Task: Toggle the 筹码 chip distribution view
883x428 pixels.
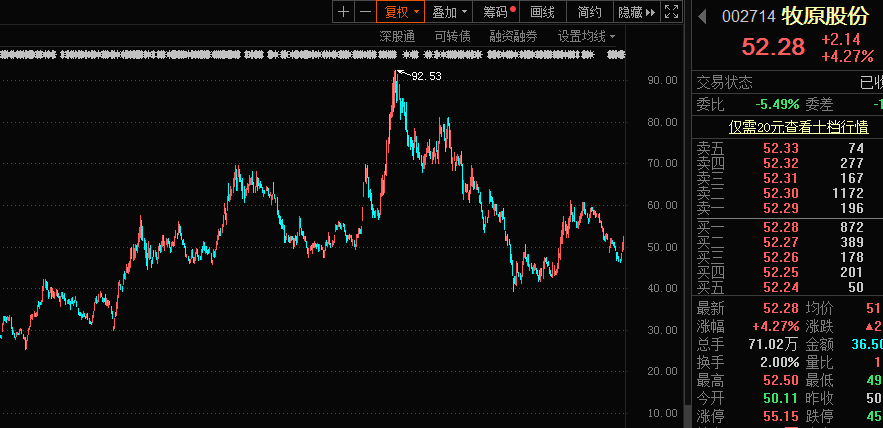Action: (497, 12)
